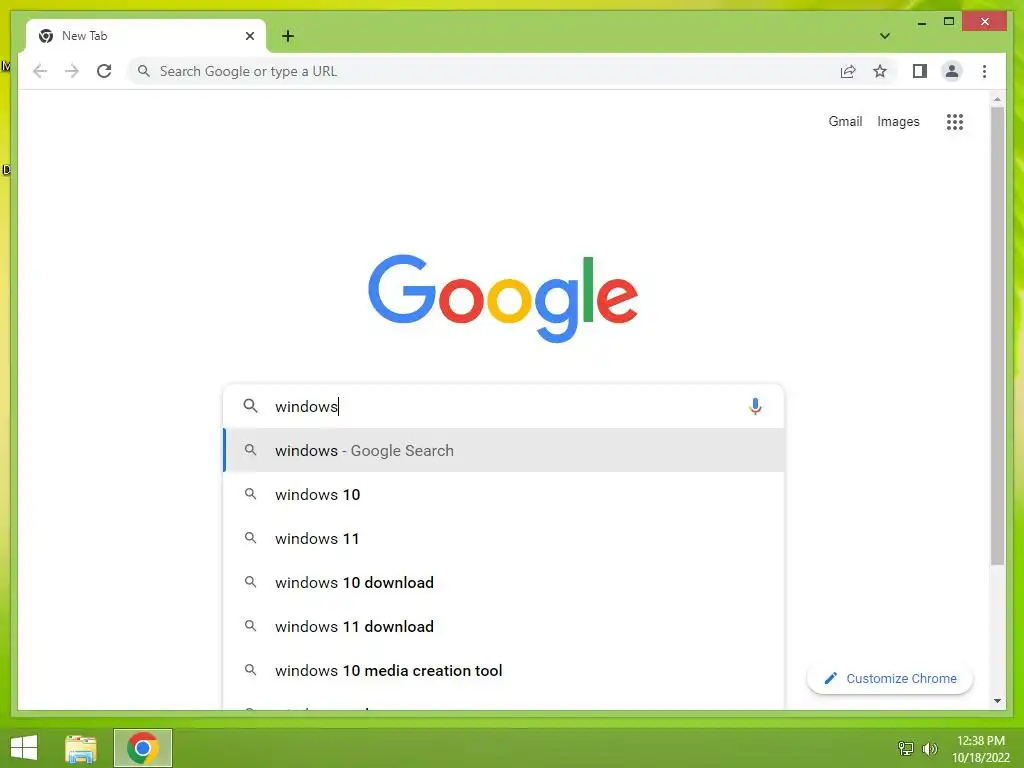This screenshot has width=1024, height=768.
Task: Open the tab search chevron
Action: [x=884, y=36]
